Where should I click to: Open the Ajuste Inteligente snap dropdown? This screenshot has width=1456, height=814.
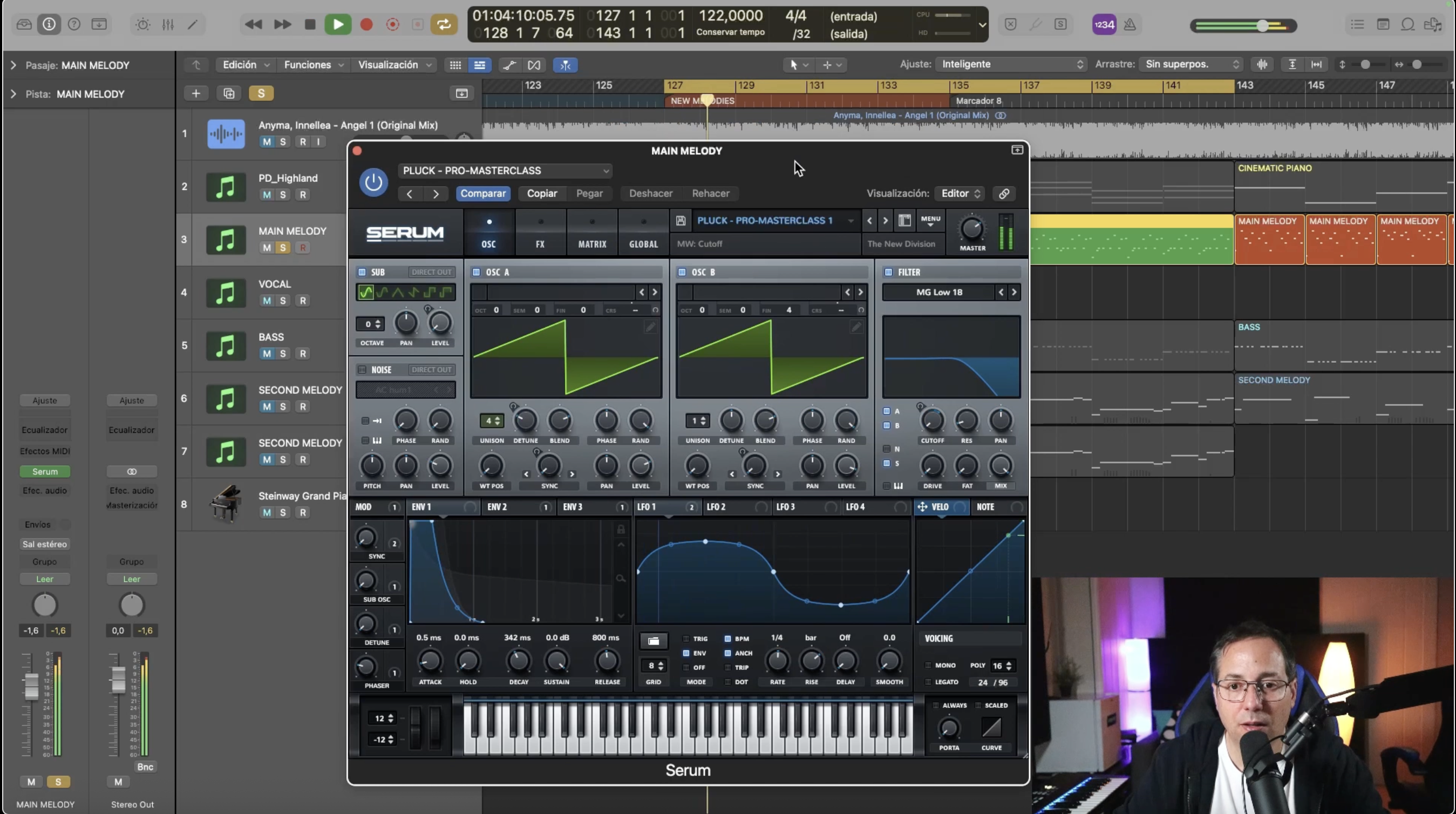[1010, 64]
